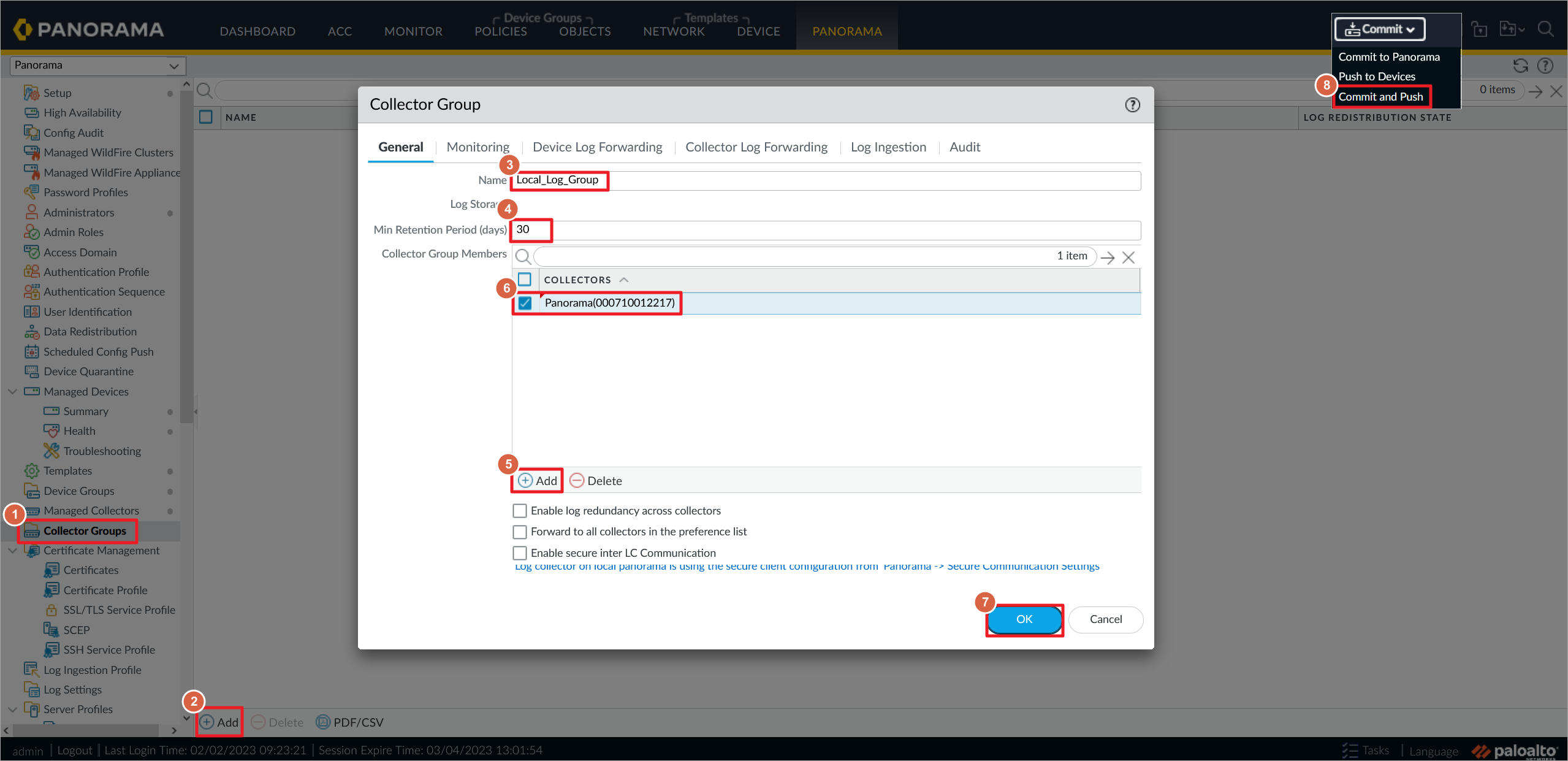Click the Log Settings icon

tap(31, 689)
